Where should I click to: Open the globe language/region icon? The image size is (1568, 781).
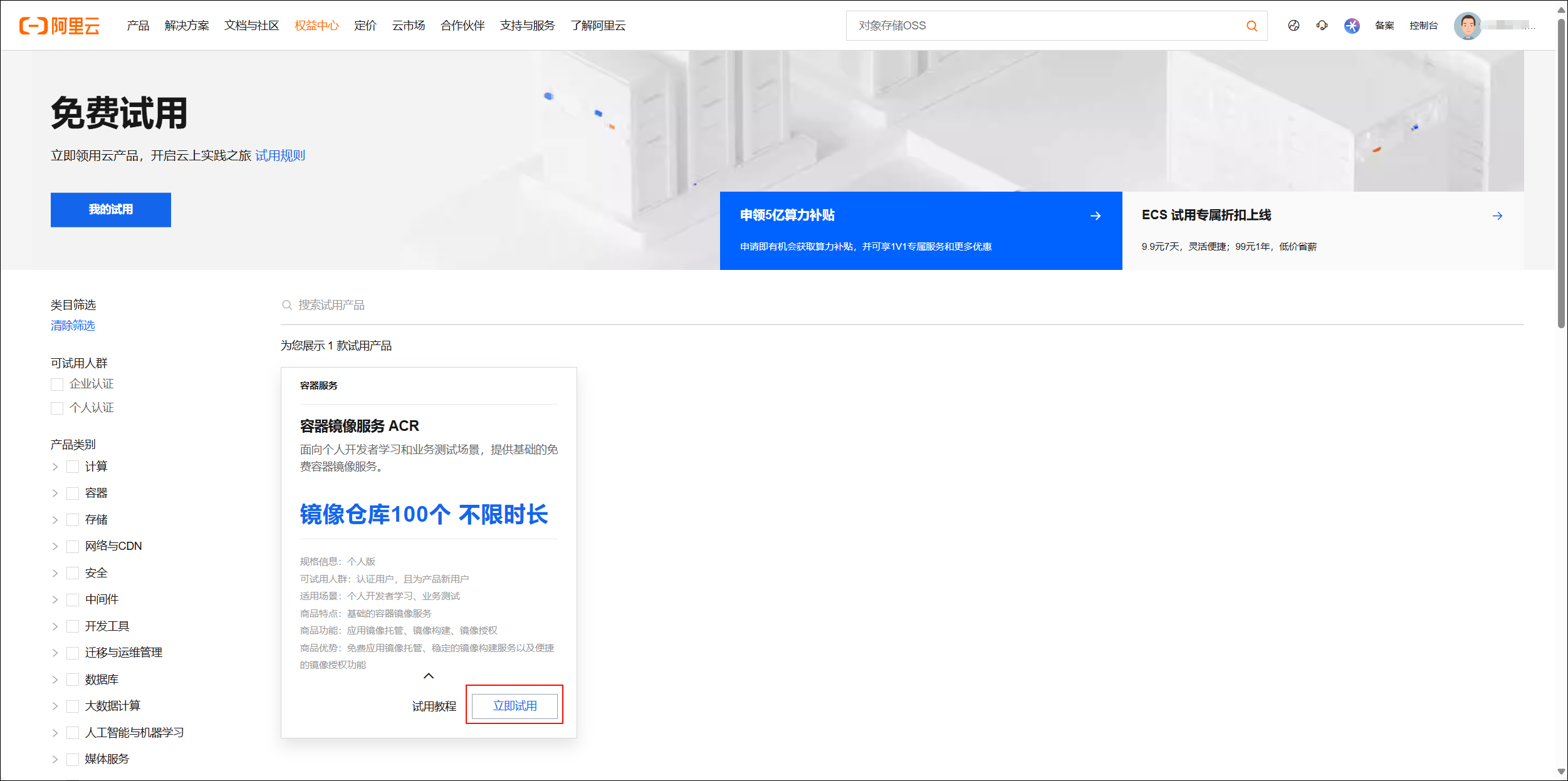tap(1294, 26)
